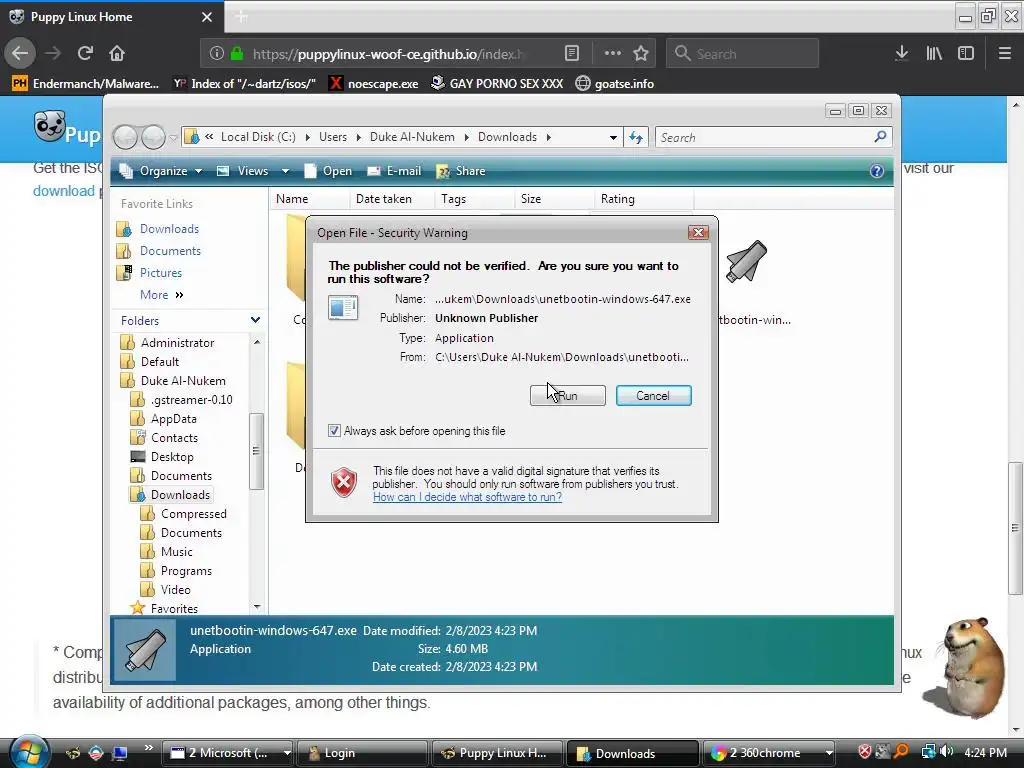The height and width of the screenshot is (768, 1024).
Task: Sort by Size column header
Action: [553, 199]
